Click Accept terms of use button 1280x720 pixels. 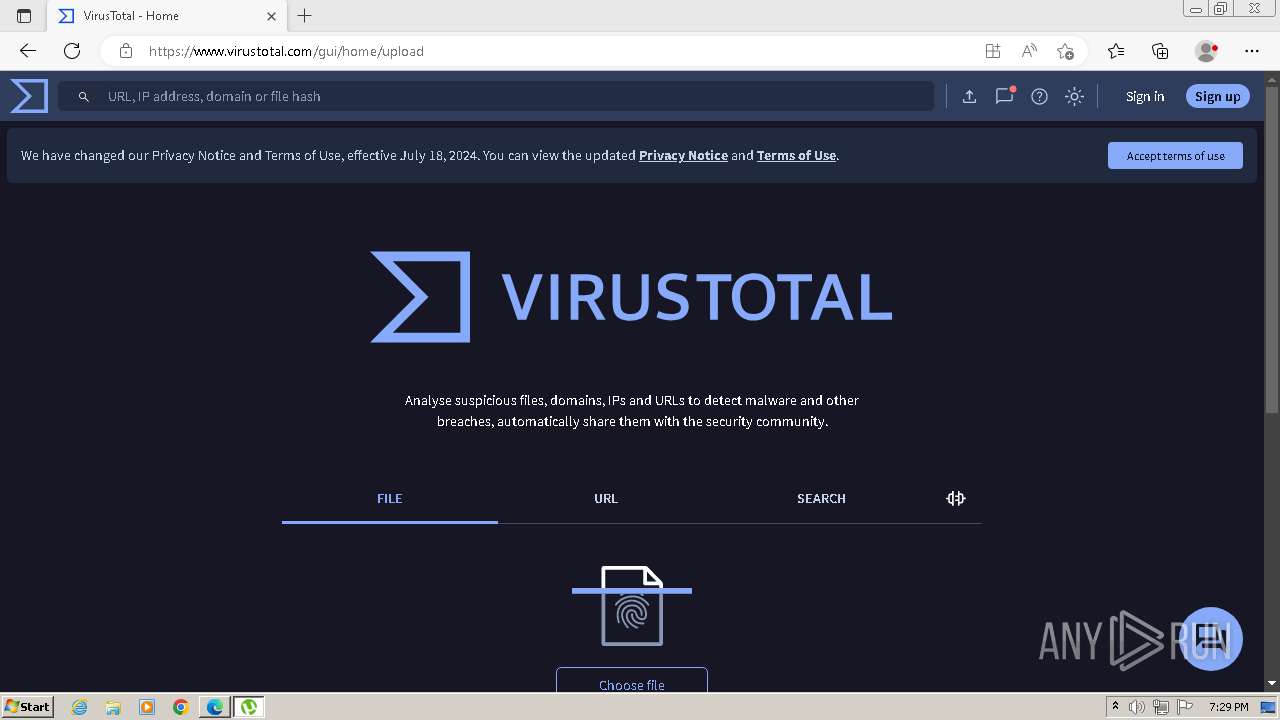[x=1175, y=155]
